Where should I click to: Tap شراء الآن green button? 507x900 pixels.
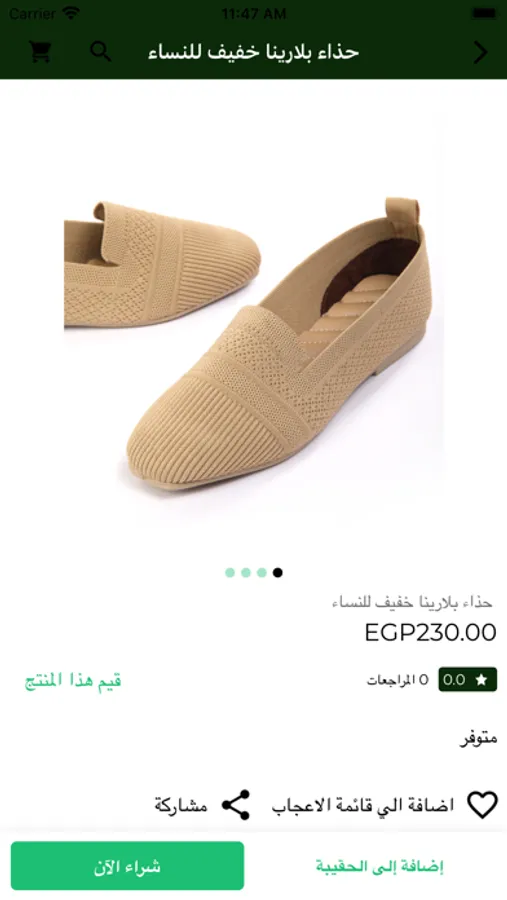127,866
